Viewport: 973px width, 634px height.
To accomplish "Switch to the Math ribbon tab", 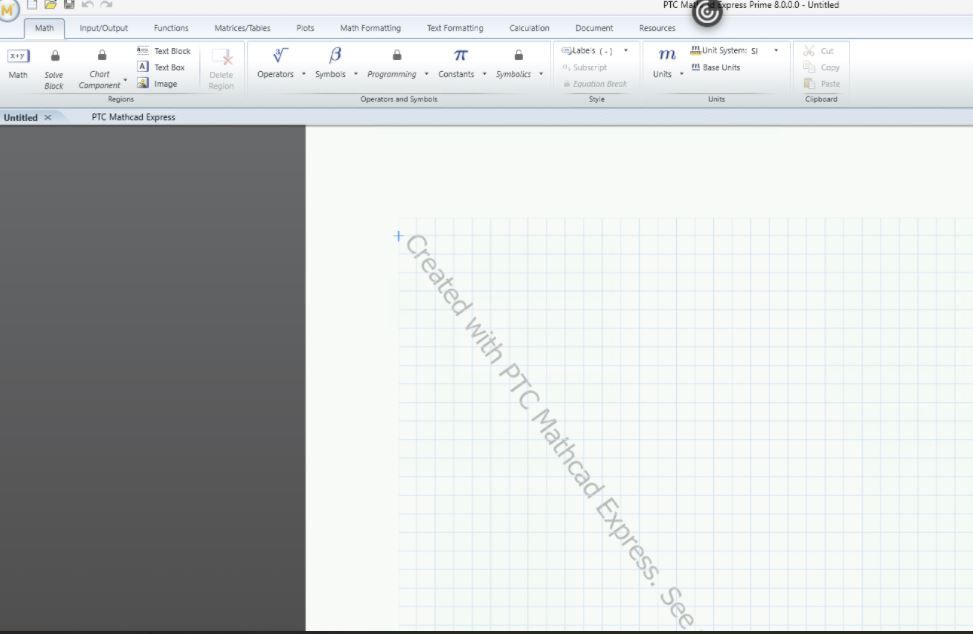I will [x=44, y=28].
